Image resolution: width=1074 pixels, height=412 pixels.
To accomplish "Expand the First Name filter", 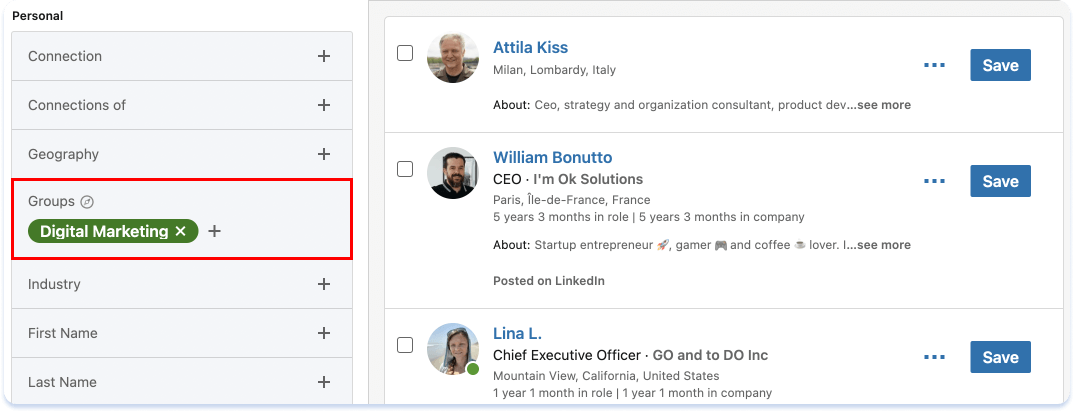I will (x=323, y=333).
